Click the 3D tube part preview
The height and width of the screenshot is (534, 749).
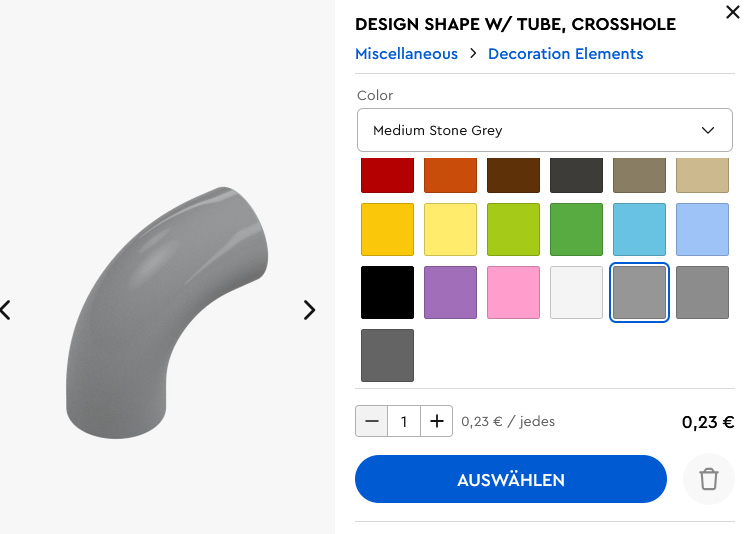pos(167,312)
